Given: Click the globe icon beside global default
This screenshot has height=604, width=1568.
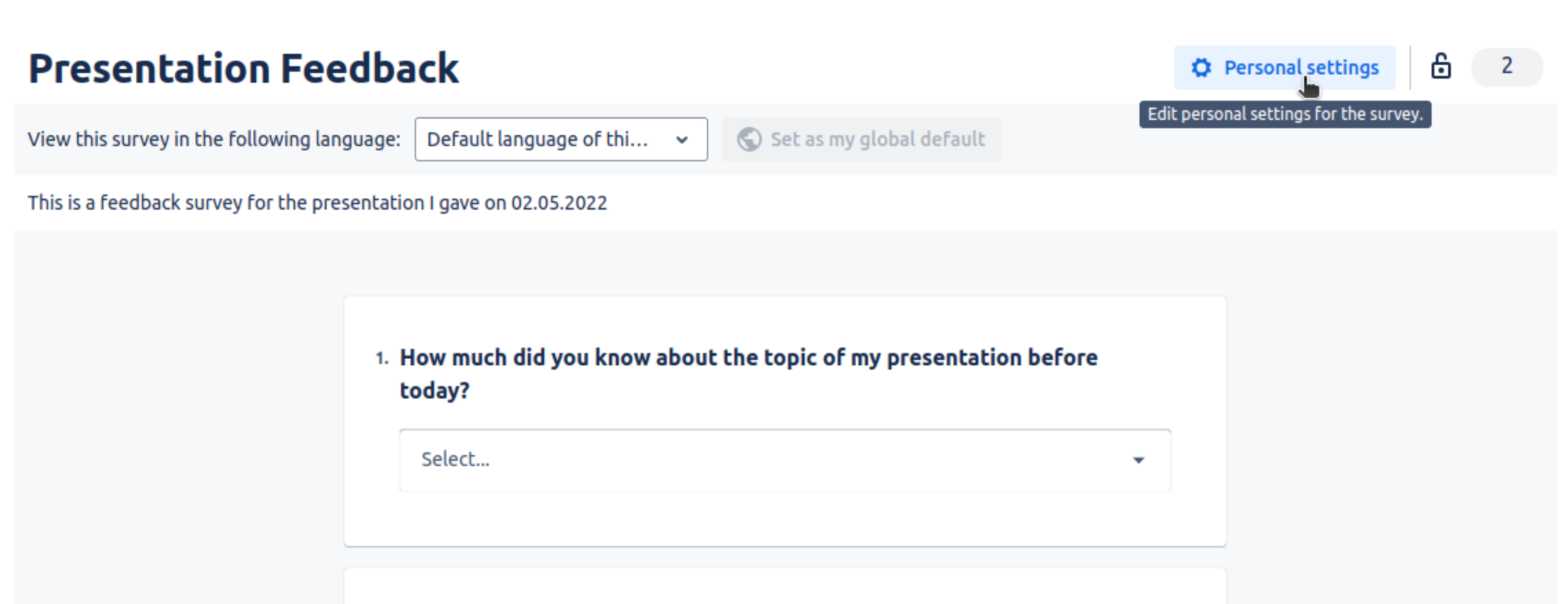Looking at the screenshot, I should 749,139.
